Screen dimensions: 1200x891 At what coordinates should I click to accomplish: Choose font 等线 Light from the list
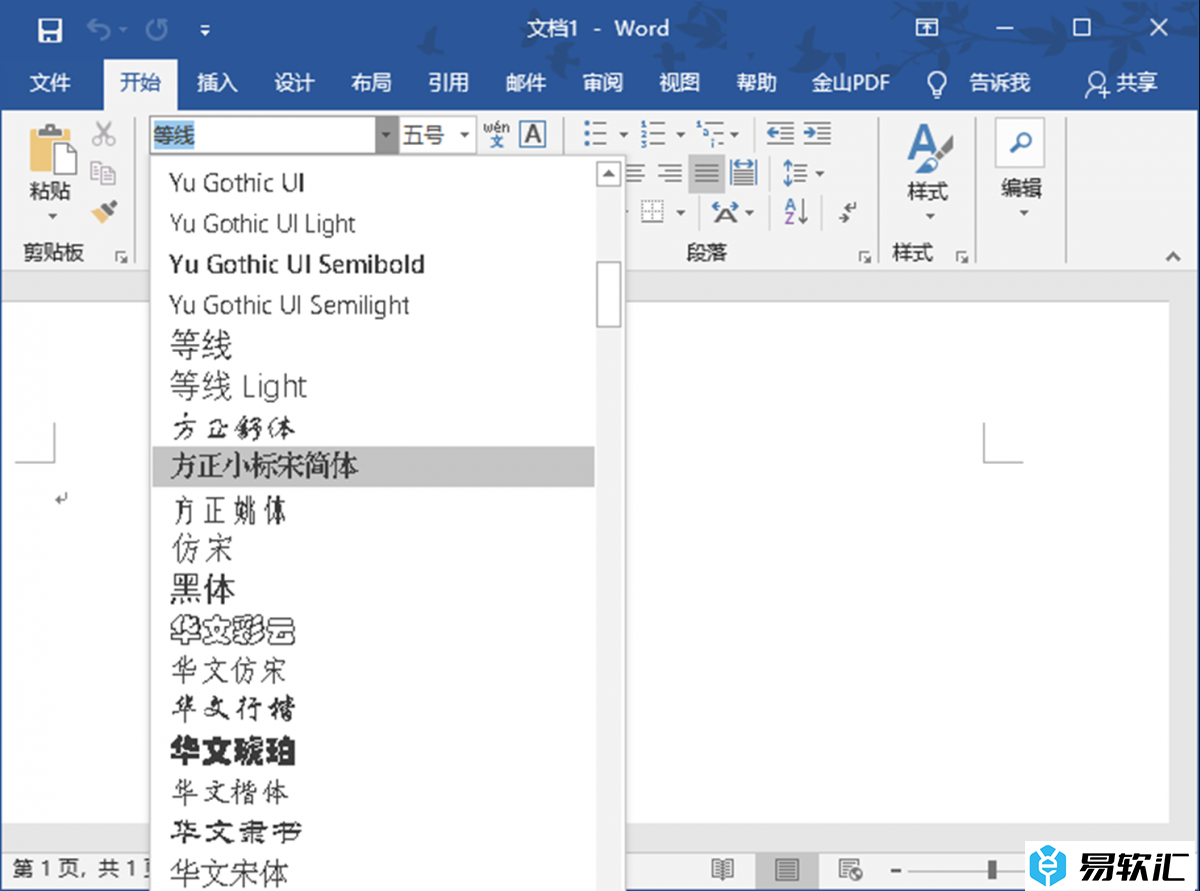[x=373, y=386]
